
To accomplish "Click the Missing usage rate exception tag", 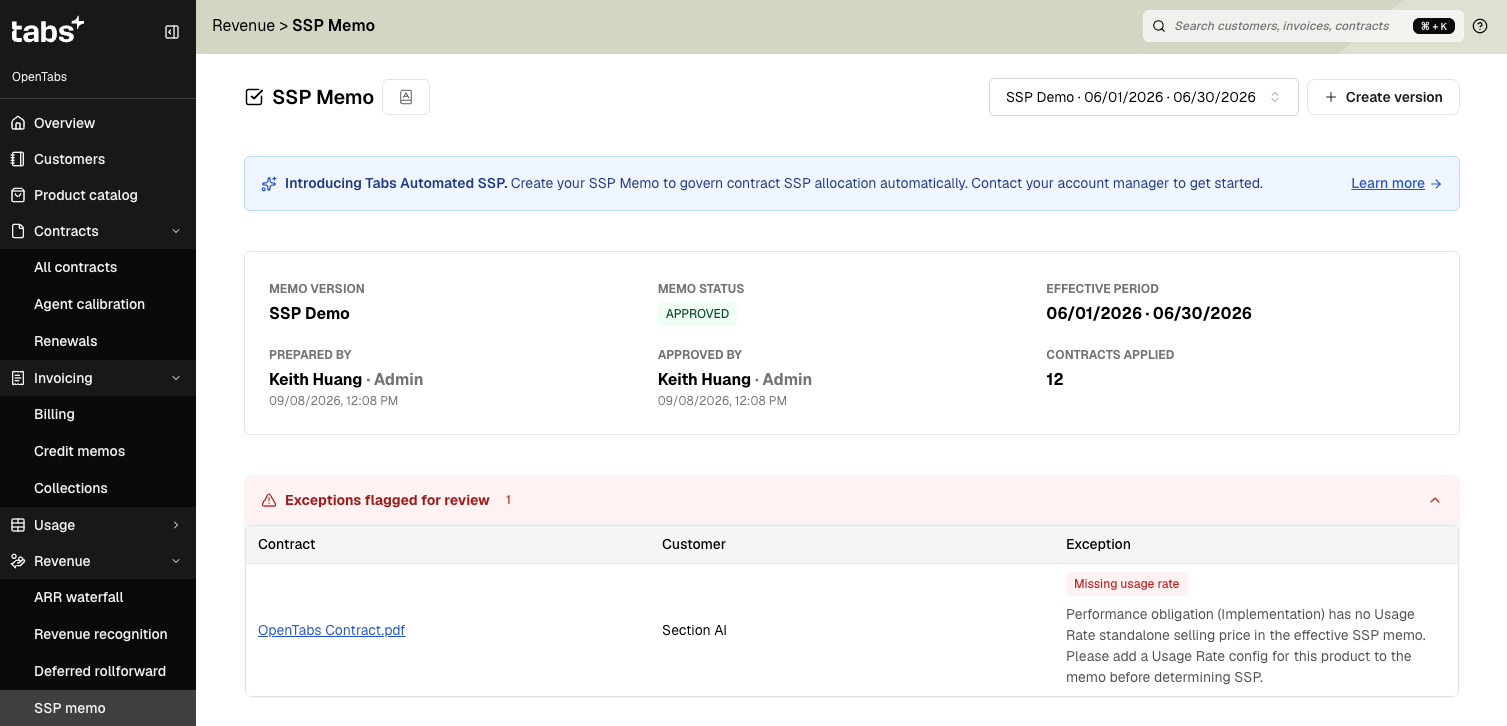I will [x=1126, y=584].
